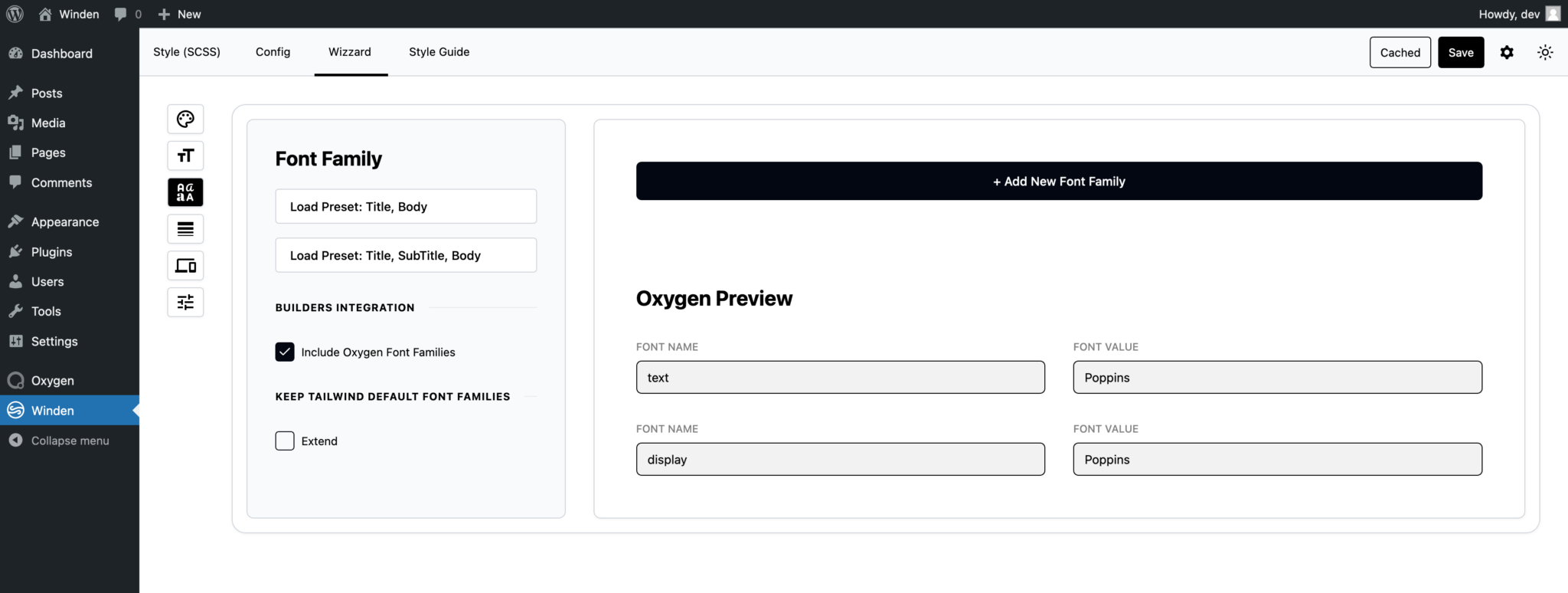The width and height of the screenshot is (1568, 593).
Task: Load Preset: Title, Body
Action: click(x=406, y=206)
